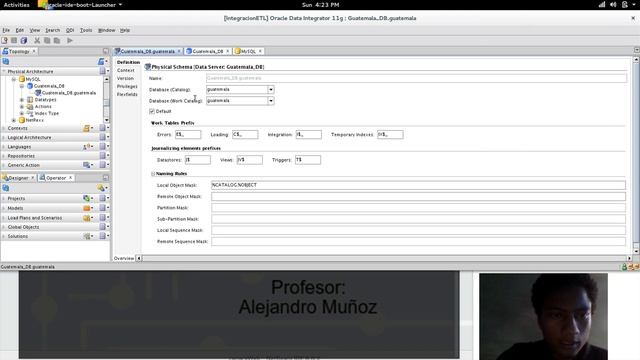Select Guatemala_DB.guatemala physical schema in tree
This screenshot has height=360, width=640.
point(69,93)
